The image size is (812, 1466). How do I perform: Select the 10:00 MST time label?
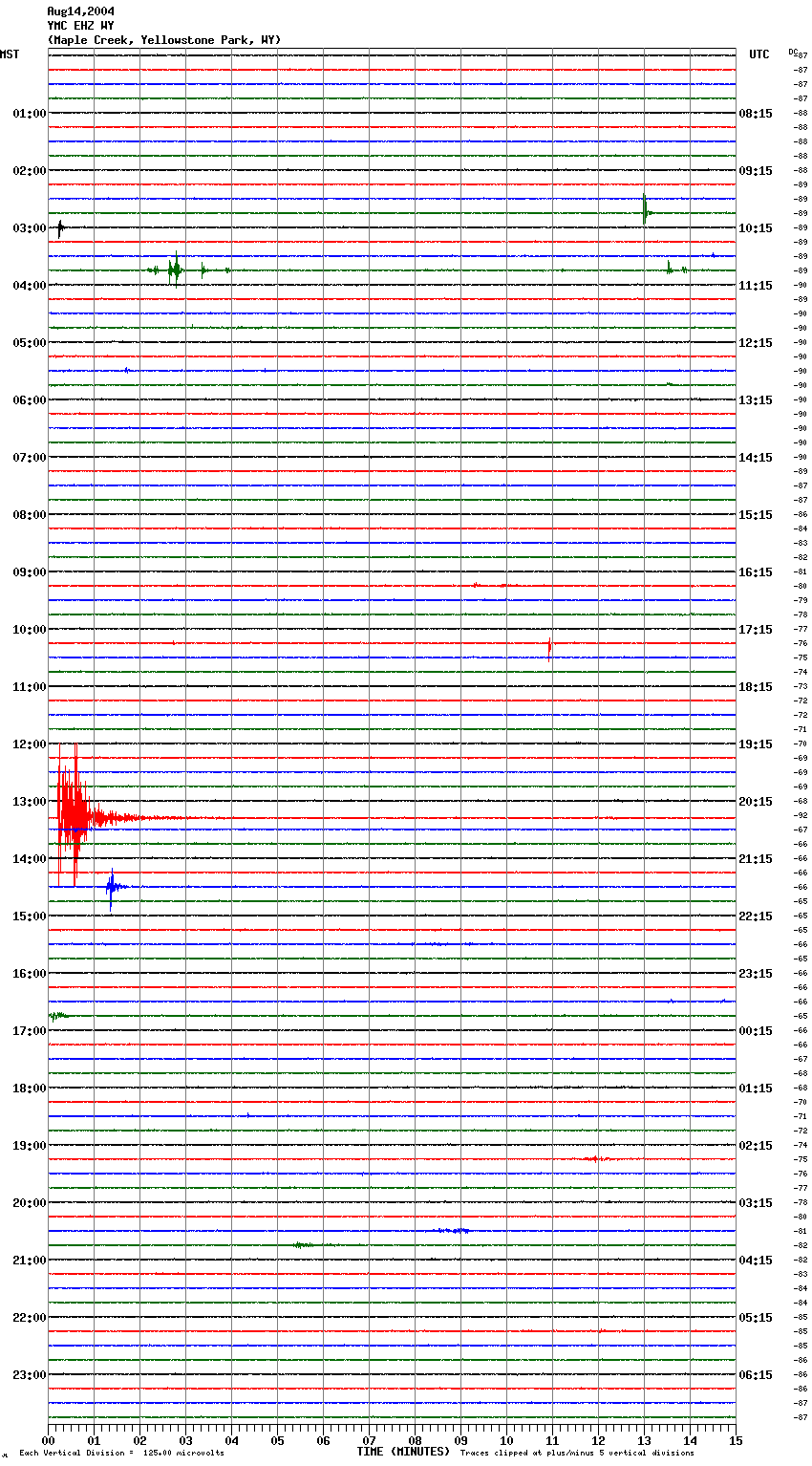(x=30, y=630)
